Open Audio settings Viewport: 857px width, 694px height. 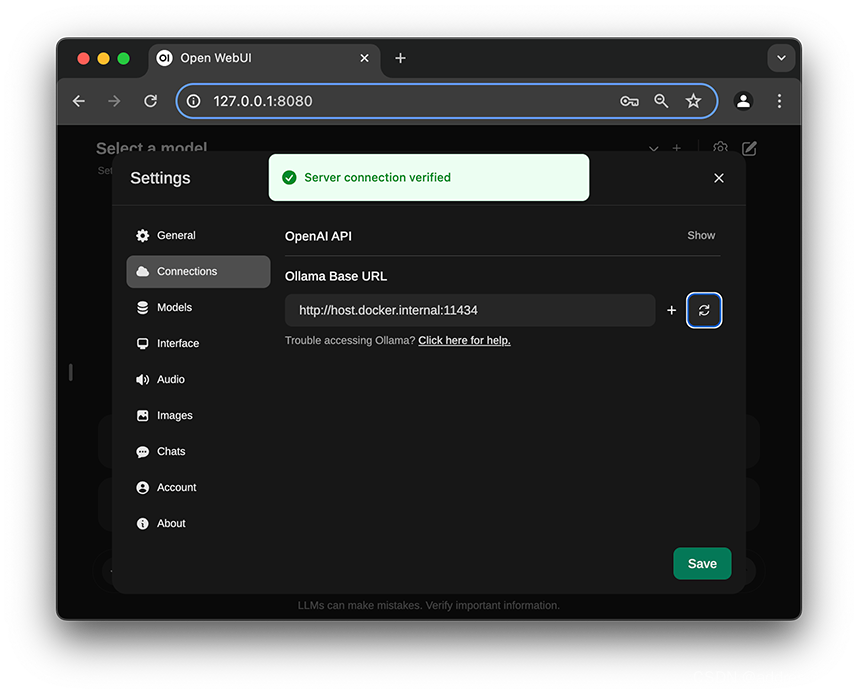point(198,380)
